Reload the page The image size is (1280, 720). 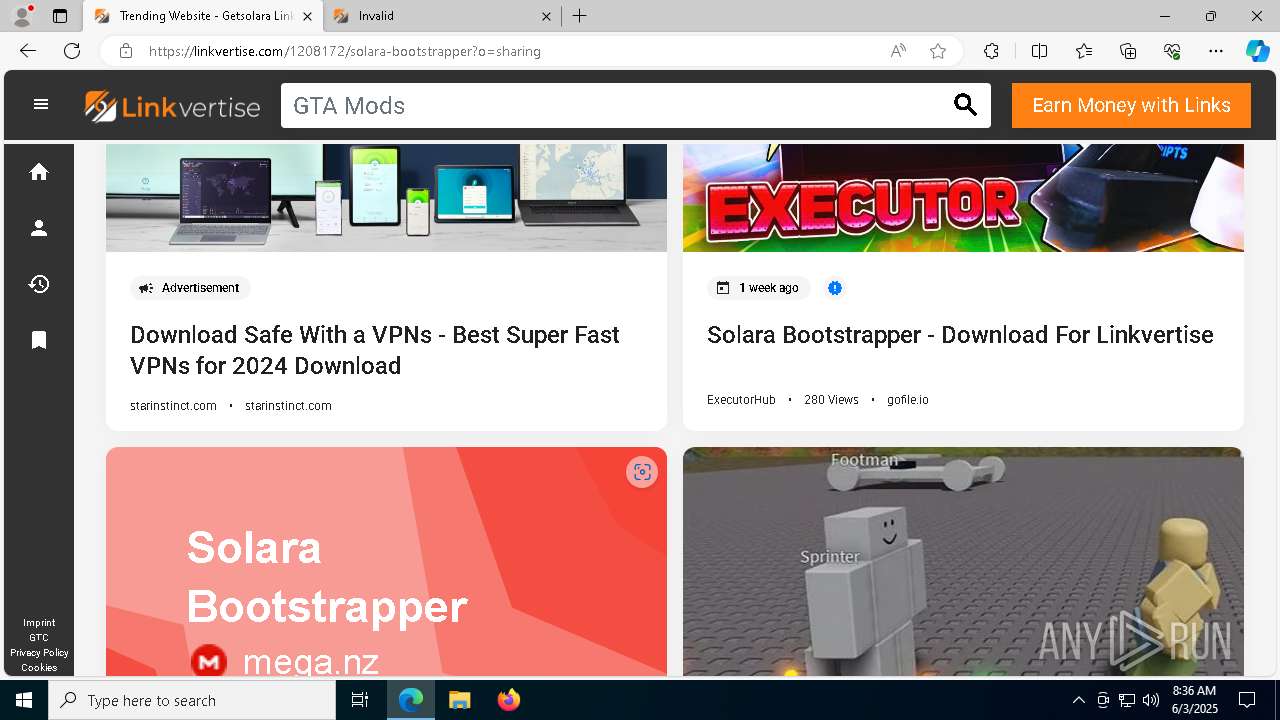(x=72, y=51)
